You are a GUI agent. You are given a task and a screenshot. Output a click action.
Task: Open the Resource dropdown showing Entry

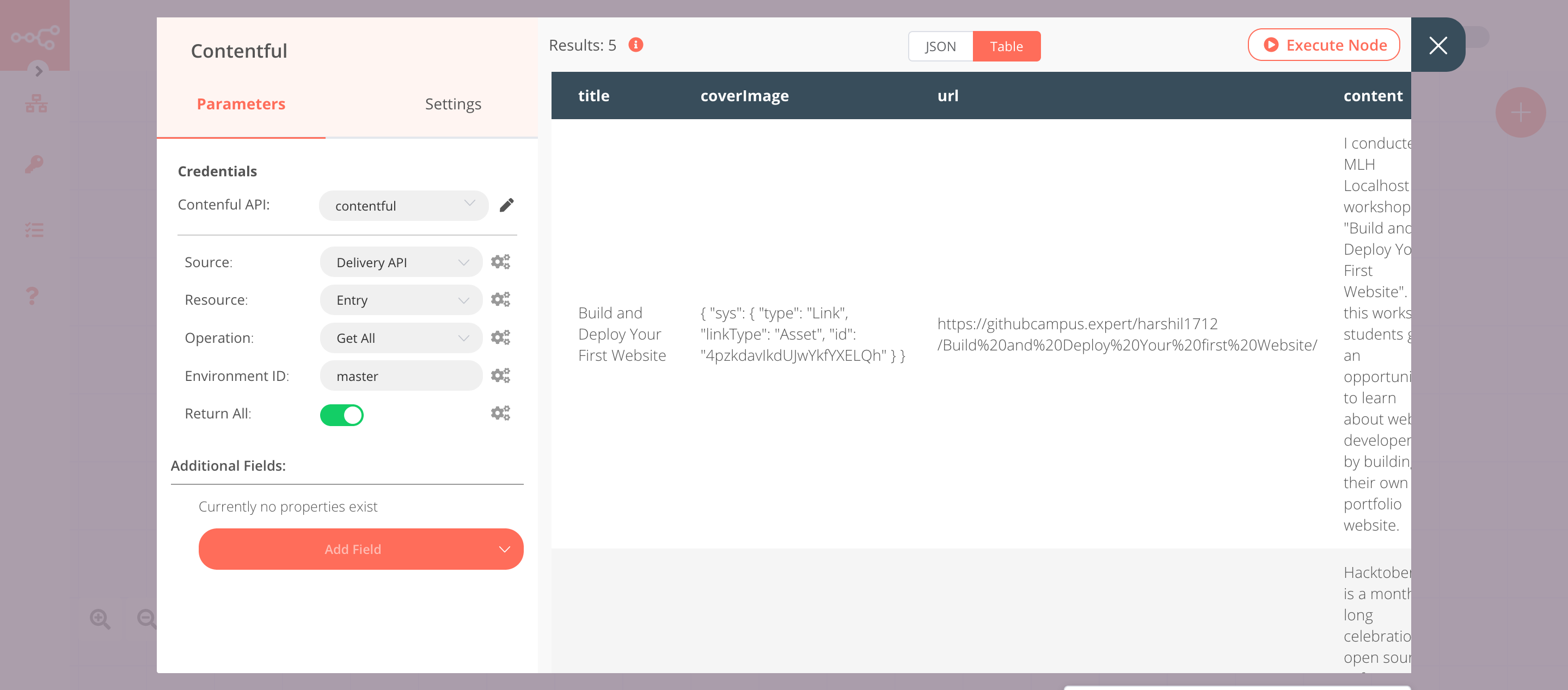pyautogui.click(x=400, y=299)
